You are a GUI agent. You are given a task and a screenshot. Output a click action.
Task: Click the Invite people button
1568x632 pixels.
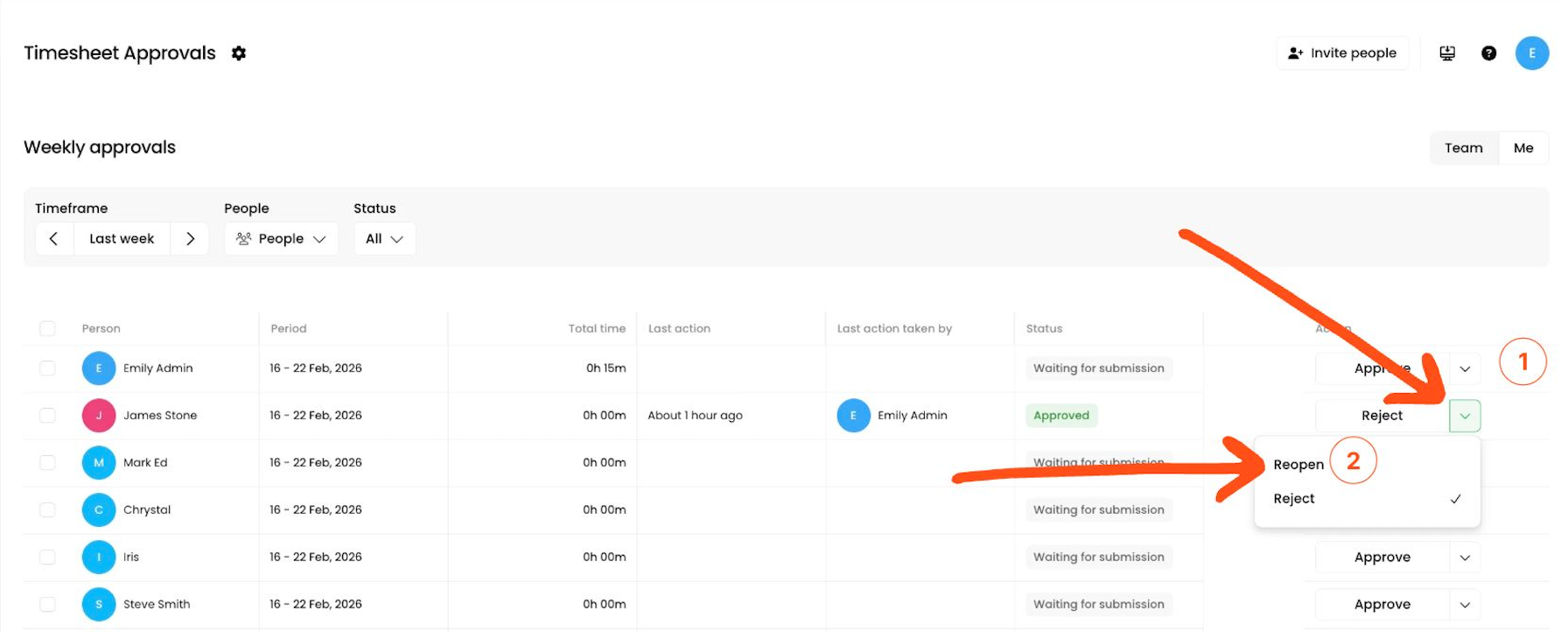[1342, 53]
